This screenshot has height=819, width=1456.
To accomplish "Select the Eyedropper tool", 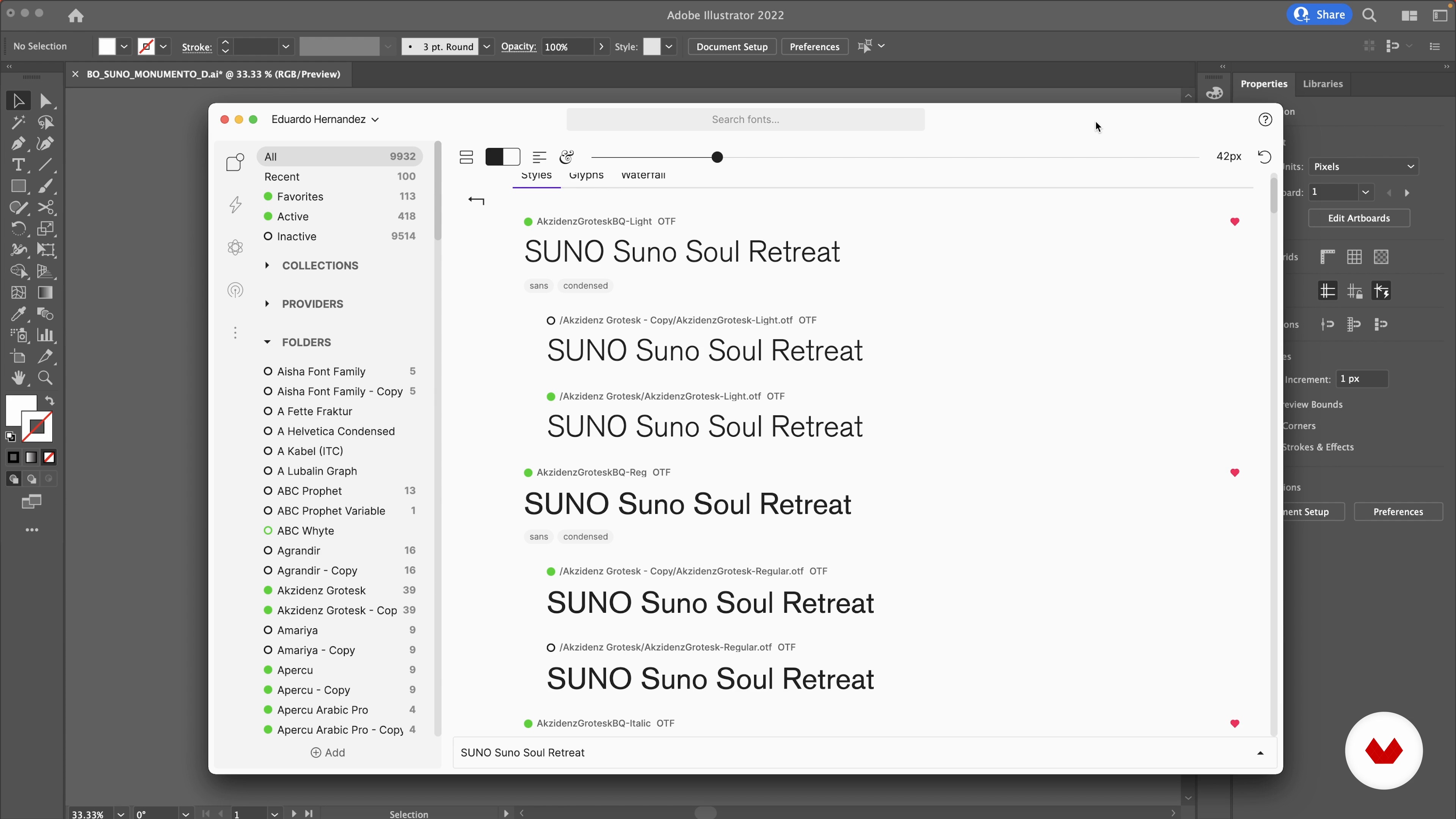I will pyautogui.click(x=18, y=314).
